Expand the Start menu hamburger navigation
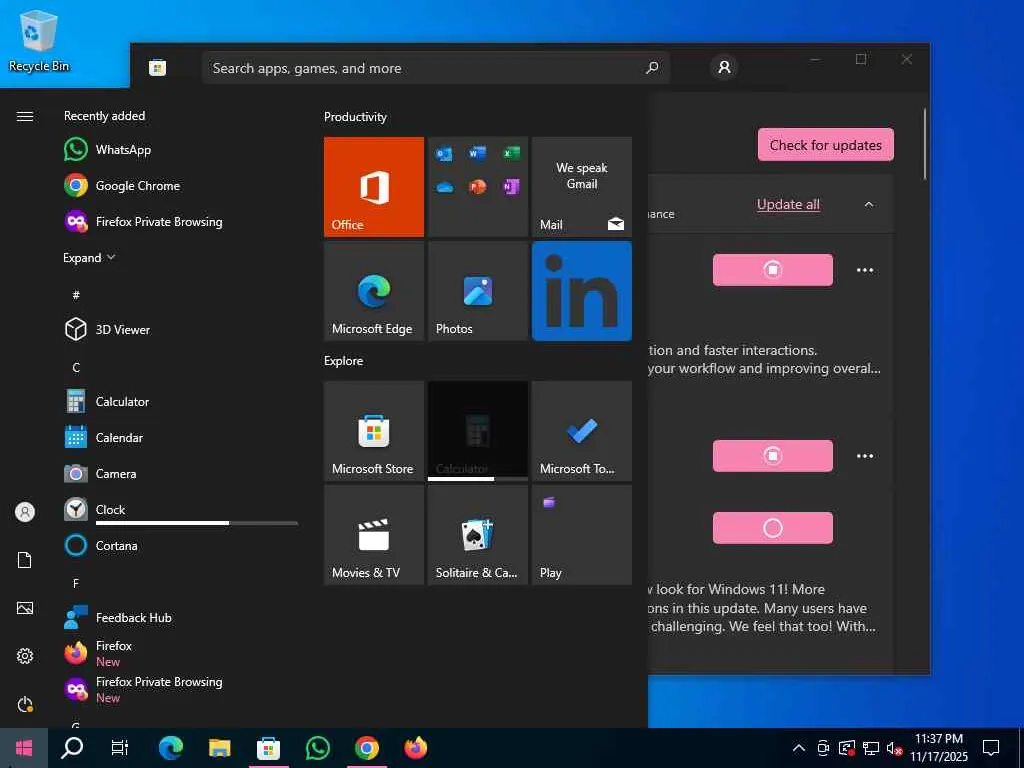Screen dimensions: 1024x768 coord(25,116)
